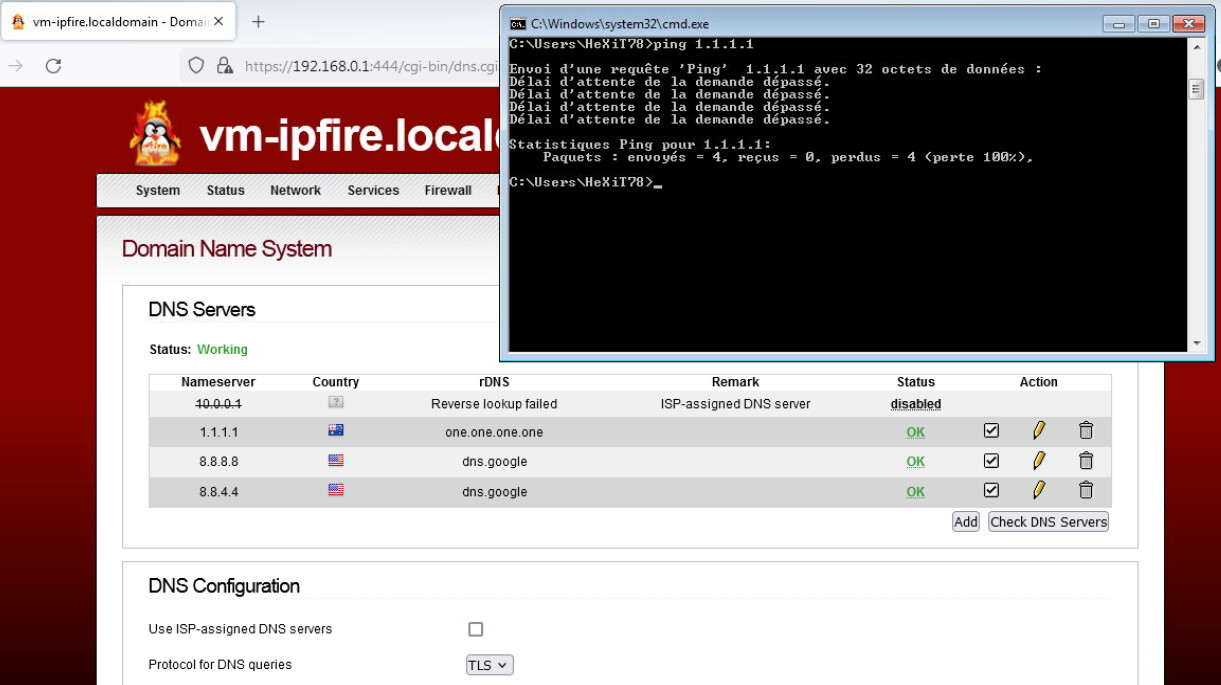Click the dns.google cell for 8.8.8.8

pyautogui.click(x=494, y=462)
